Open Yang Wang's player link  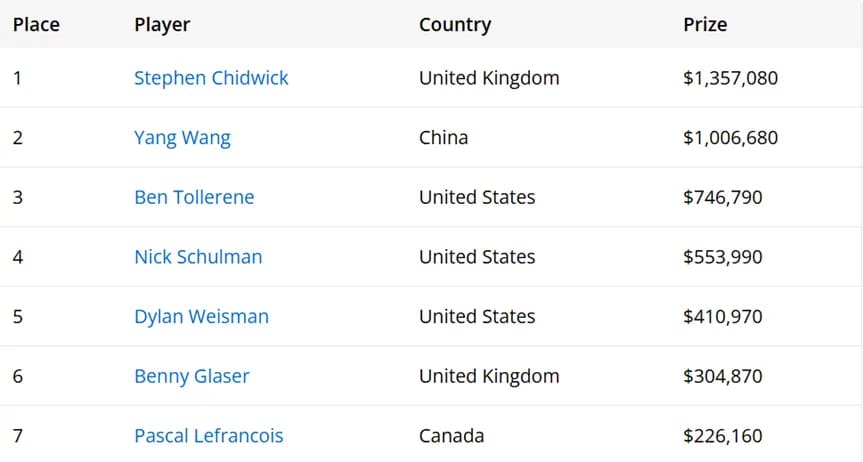point(182,138)
